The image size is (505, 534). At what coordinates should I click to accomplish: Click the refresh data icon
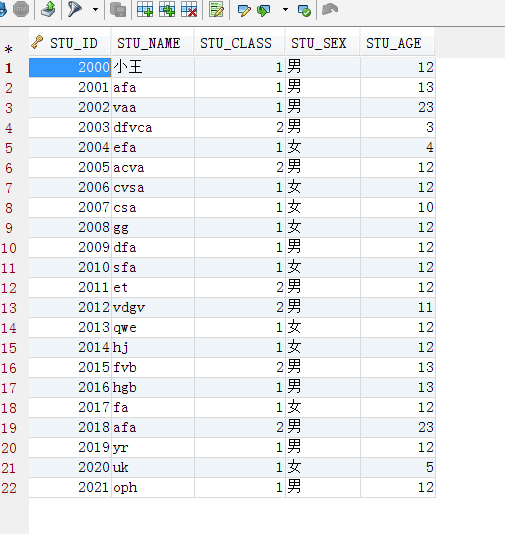pos(264,10)
